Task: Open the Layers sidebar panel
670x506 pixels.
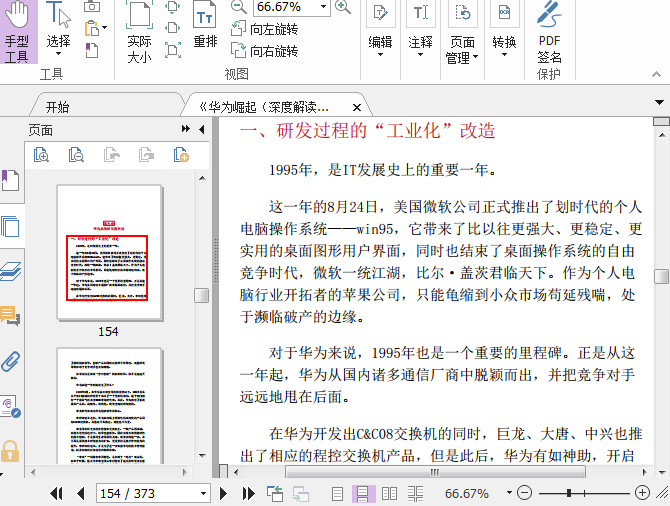Action: point(11,271)
